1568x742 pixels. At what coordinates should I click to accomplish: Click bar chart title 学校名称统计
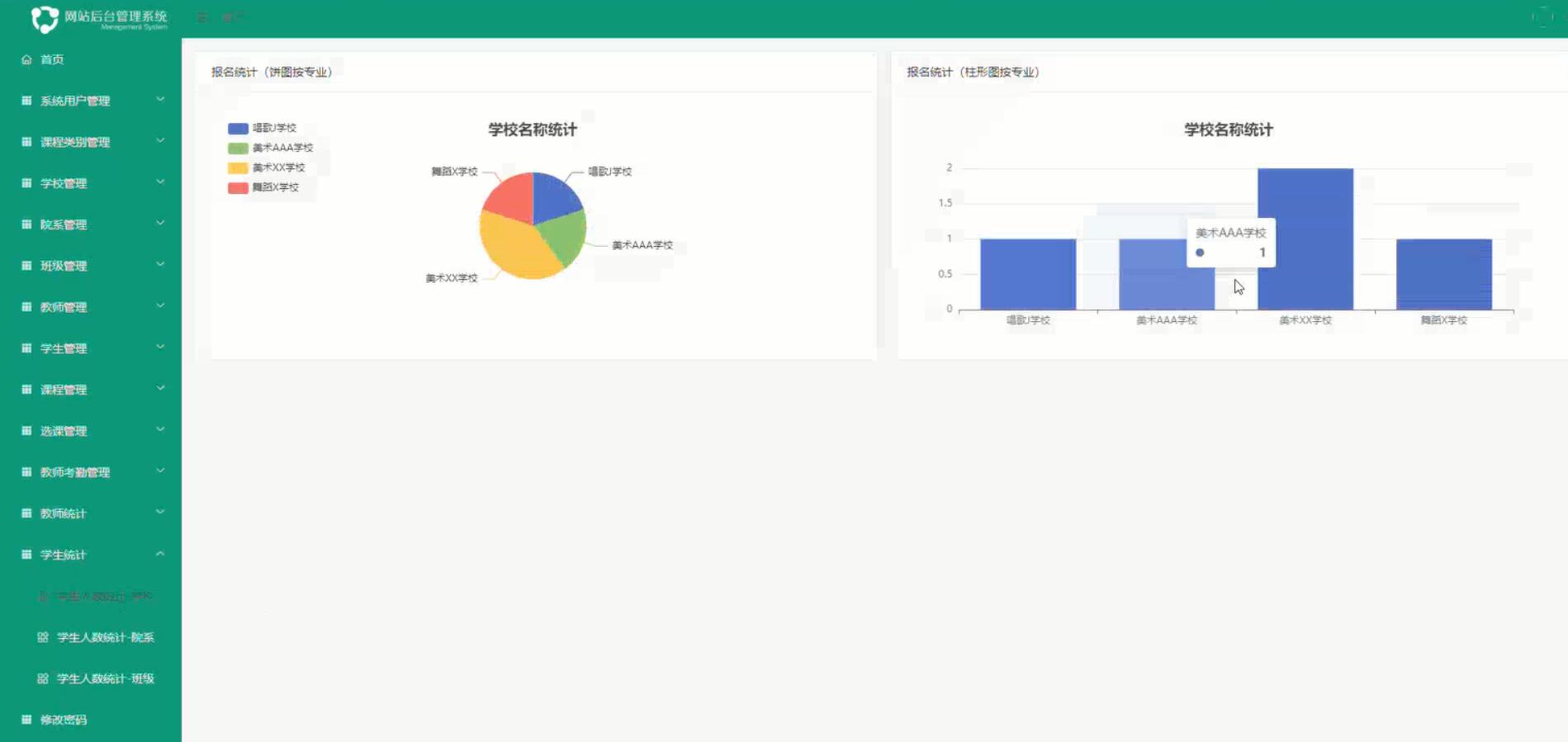click(x=1229, y=130)
